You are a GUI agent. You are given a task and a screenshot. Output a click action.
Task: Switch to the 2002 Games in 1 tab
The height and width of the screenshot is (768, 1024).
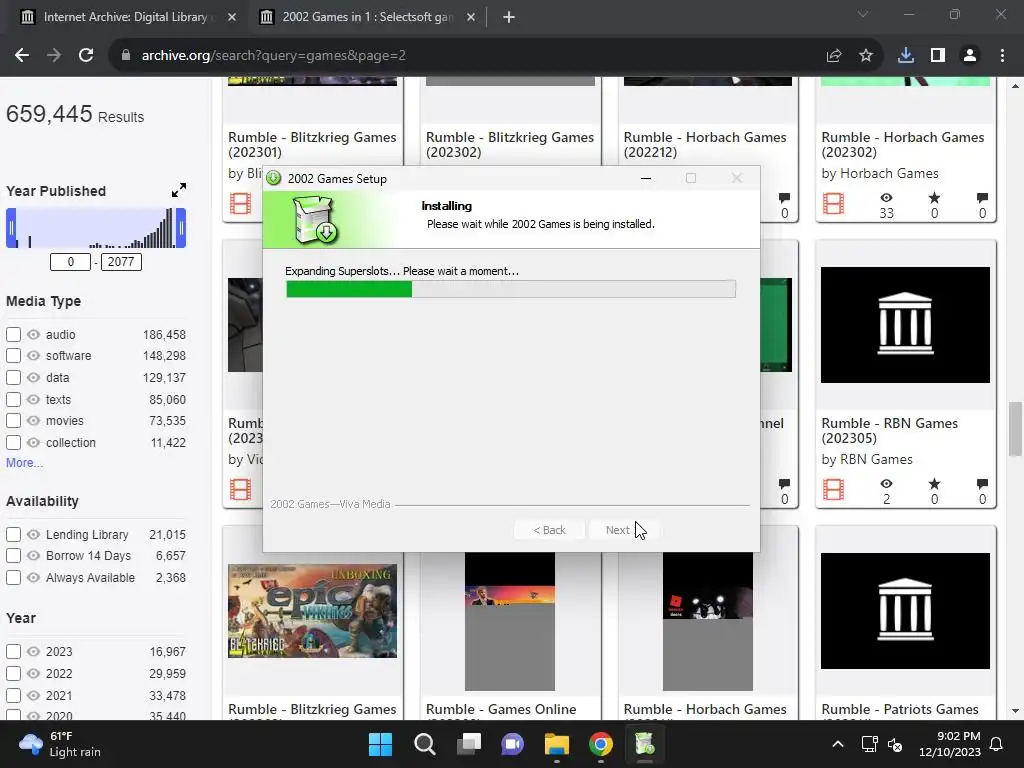pyautogui.click(x=366, y=17)
